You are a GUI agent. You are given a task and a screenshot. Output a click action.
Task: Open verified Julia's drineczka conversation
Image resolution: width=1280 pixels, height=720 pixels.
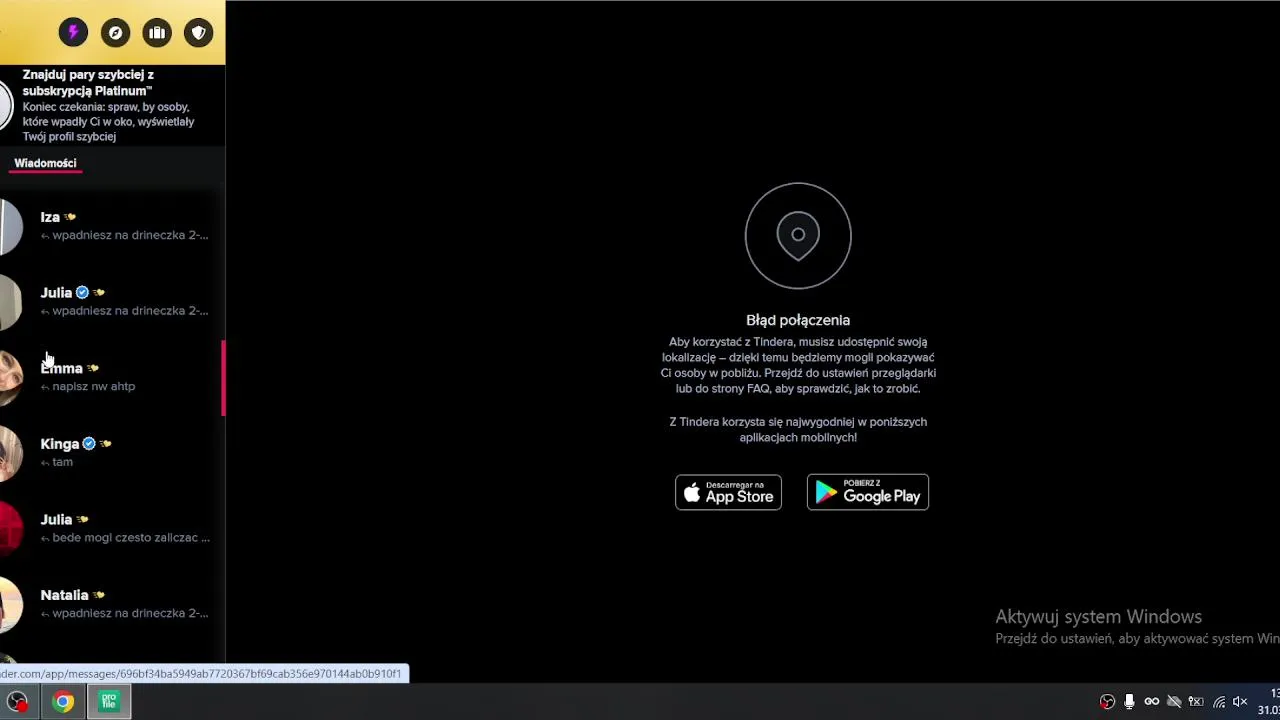click(112, 301)
